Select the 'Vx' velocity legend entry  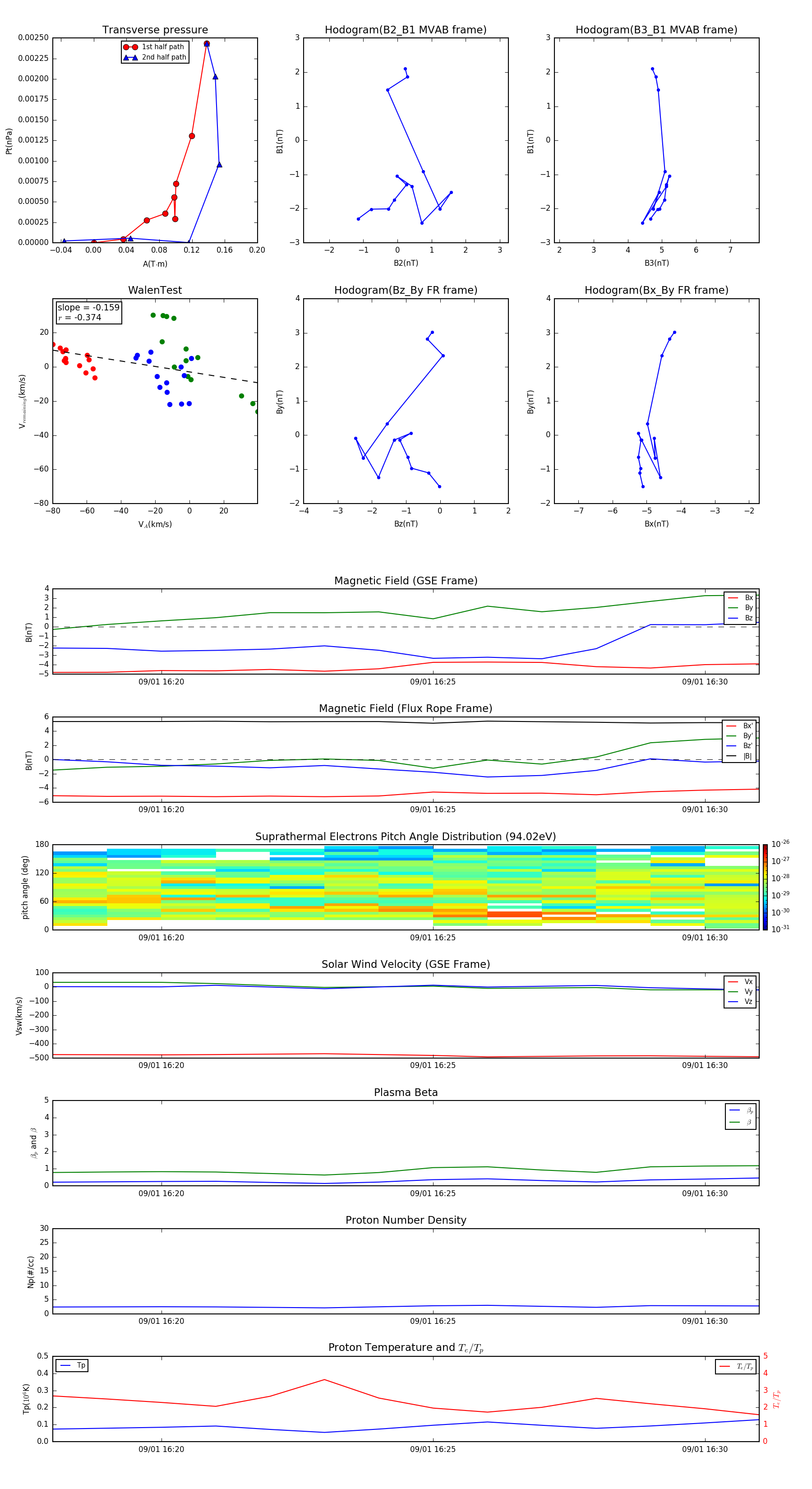click(x=740, y=981)
